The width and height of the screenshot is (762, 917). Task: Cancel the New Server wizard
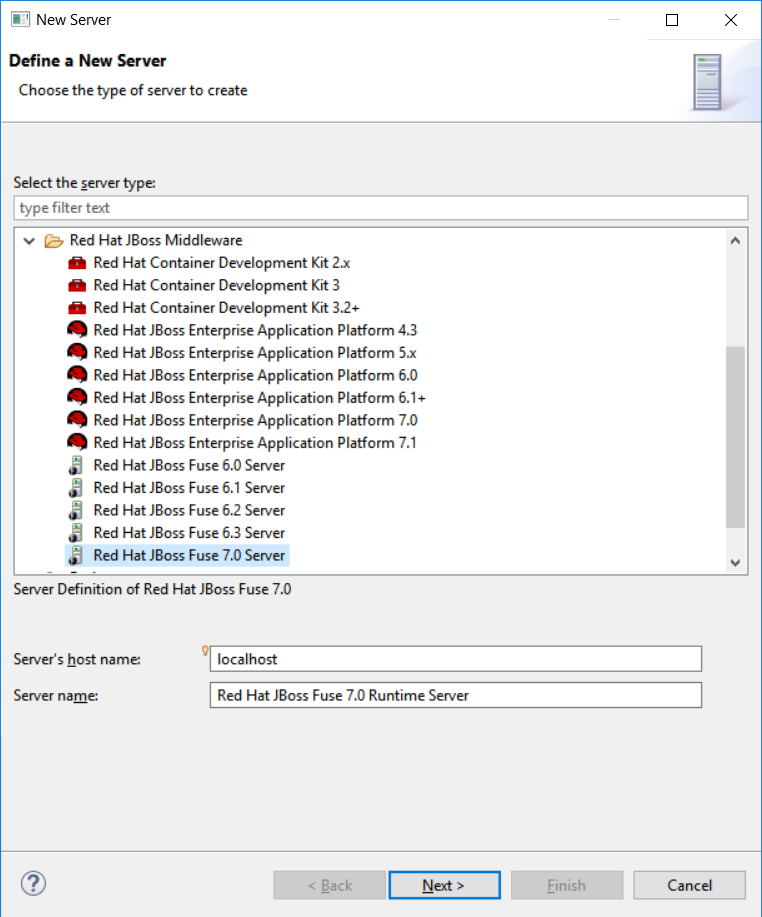pyautogui.click(x=689, y=885)
